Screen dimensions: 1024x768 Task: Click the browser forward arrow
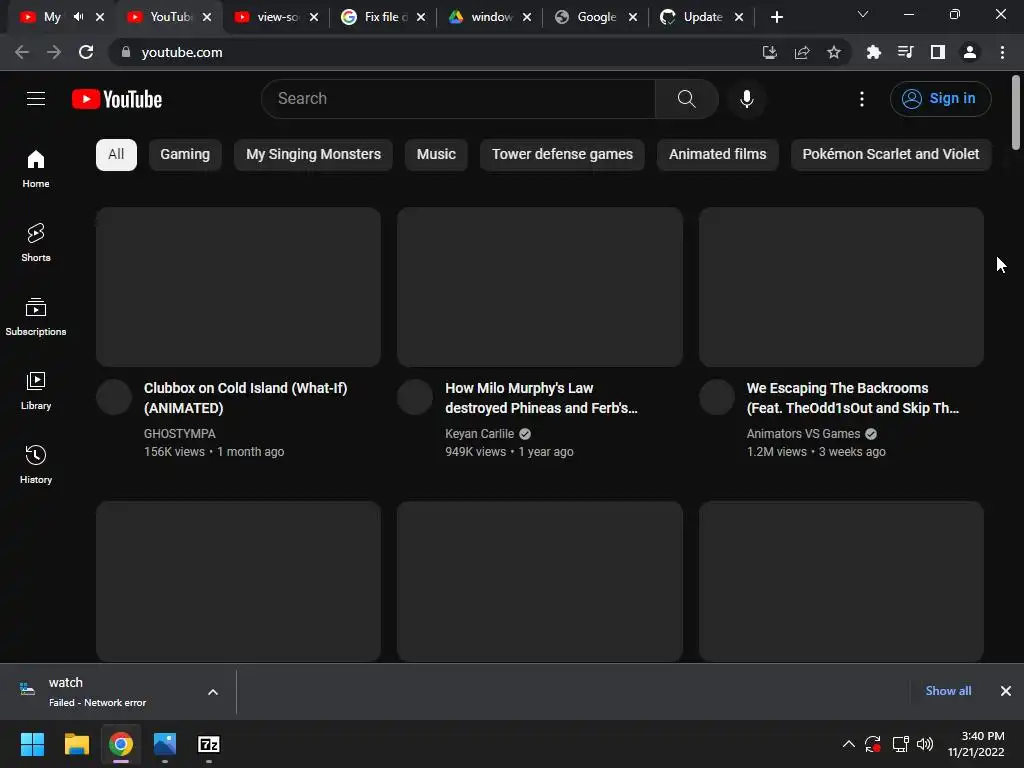click(54, 52)
